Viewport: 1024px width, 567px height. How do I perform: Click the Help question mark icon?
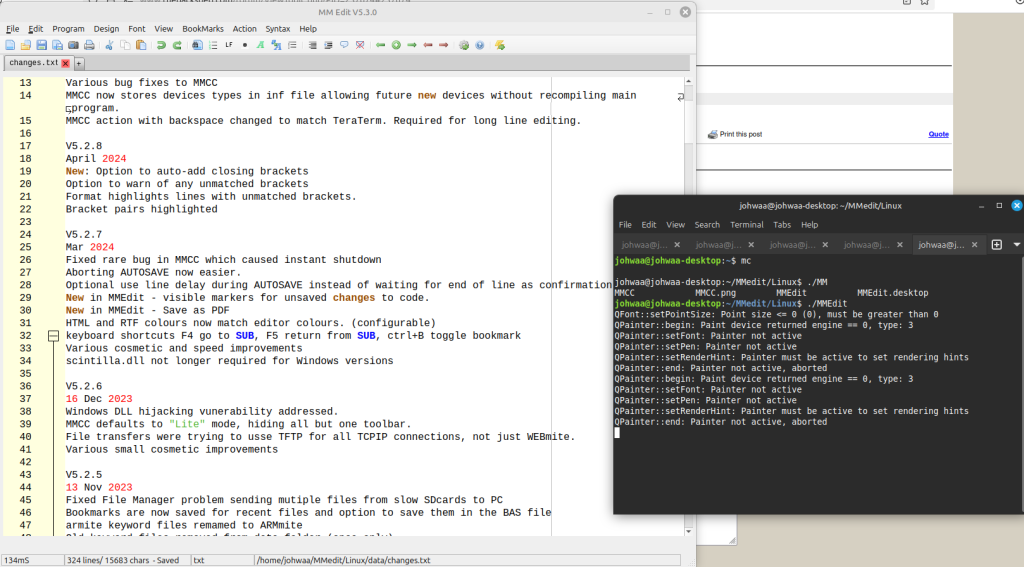479,45
